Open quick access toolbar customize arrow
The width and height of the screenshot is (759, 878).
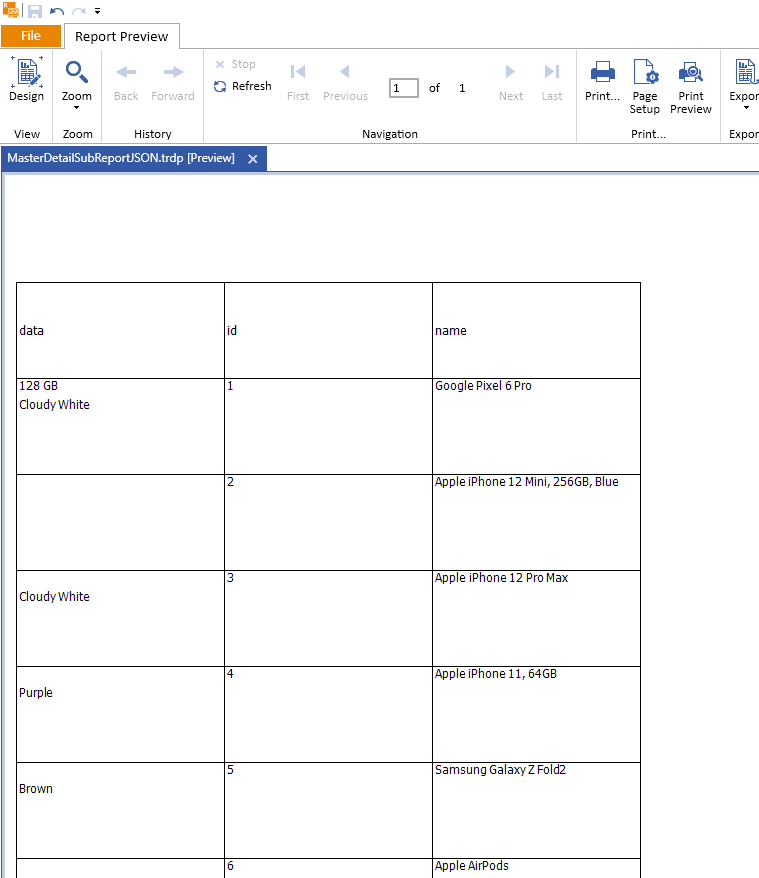[x=97, y=11]
